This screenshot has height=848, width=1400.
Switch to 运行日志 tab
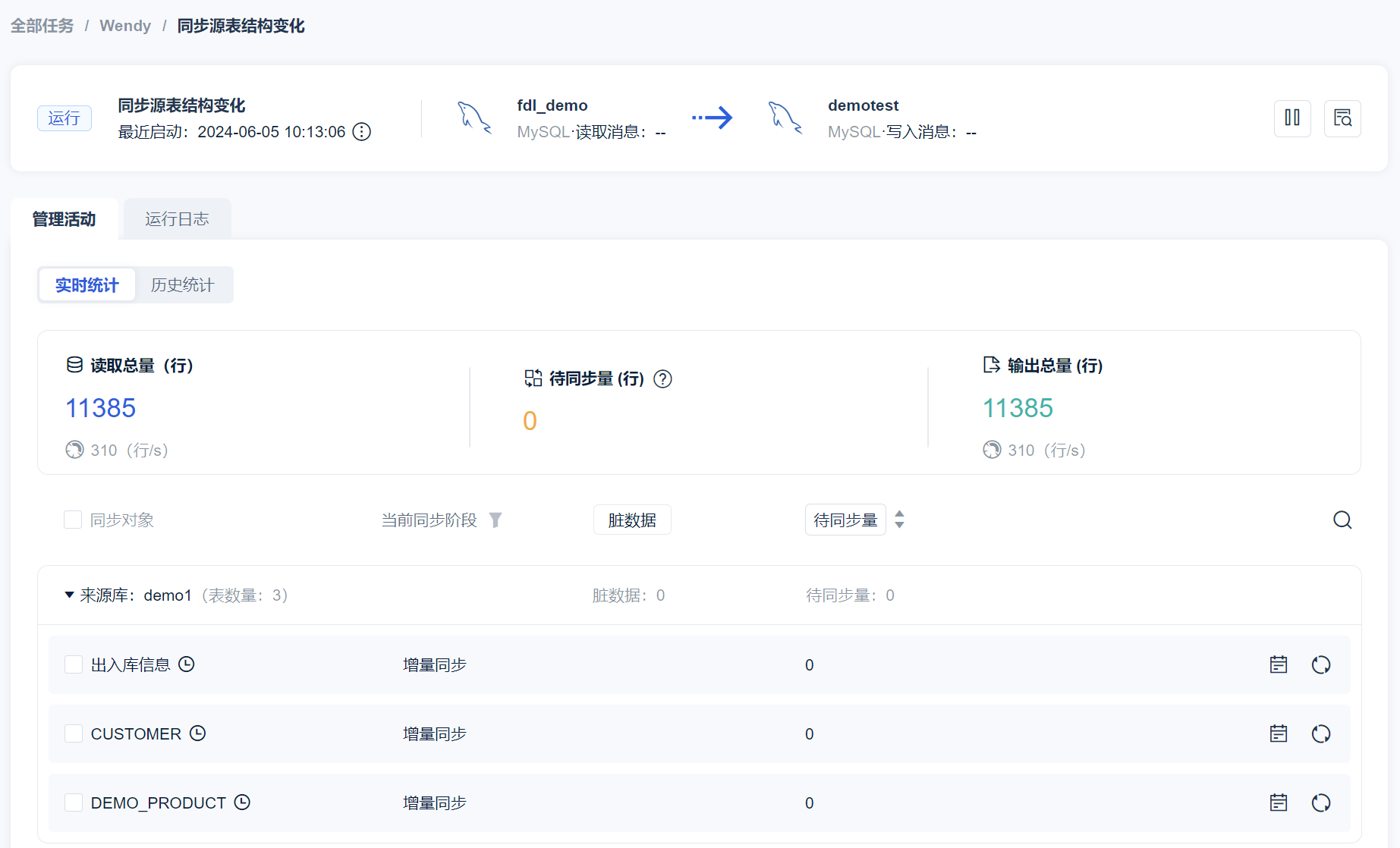(178, 219)
